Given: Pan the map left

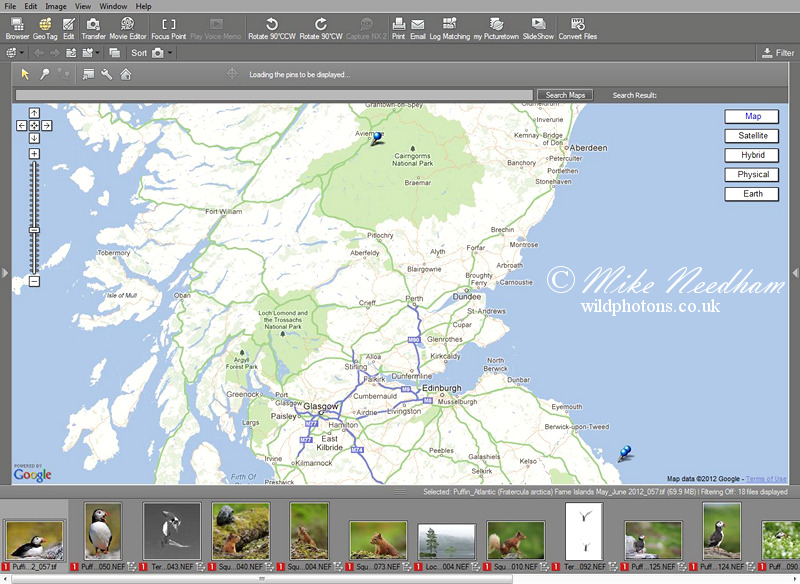Looking at the screenshot, I should pyautogui.click(x=21, y=125).
